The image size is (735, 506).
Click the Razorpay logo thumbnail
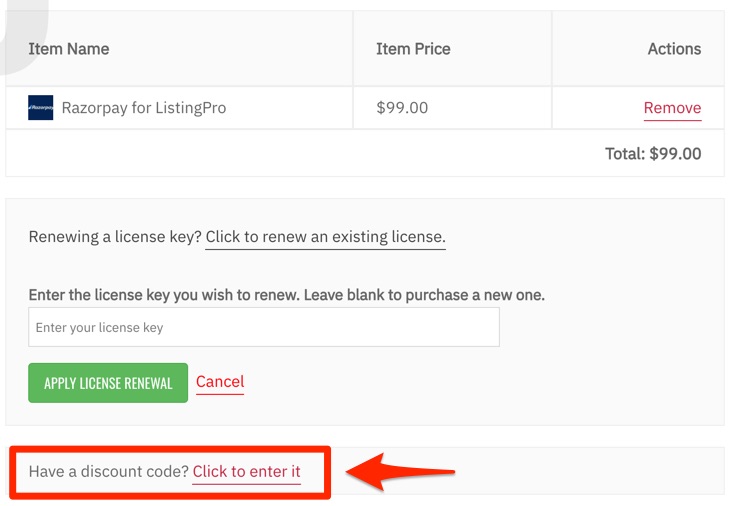click(x=40, y=107)
